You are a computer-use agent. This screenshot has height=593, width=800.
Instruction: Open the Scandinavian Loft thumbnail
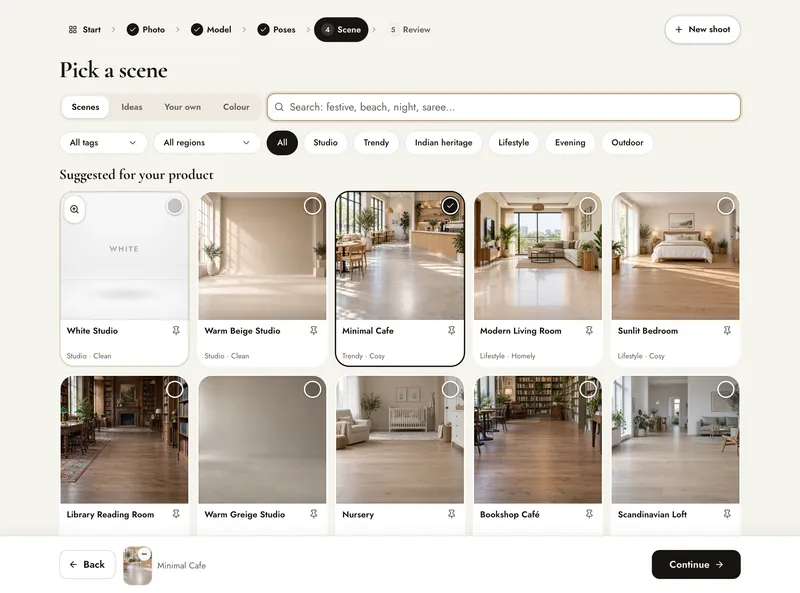tap(676, 440)
